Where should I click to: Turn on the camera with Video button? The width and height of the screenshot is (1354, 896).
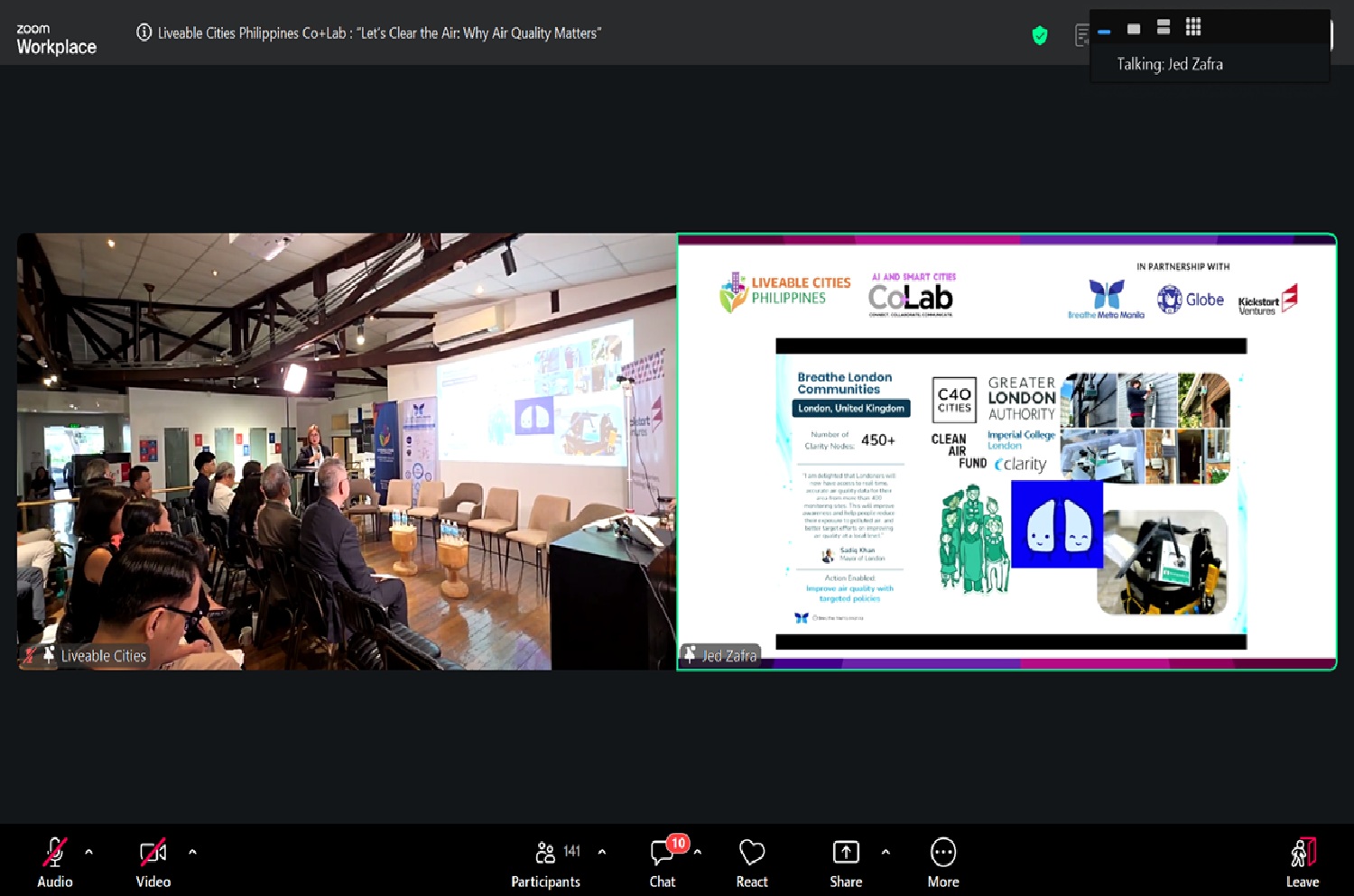coord(153,862)
